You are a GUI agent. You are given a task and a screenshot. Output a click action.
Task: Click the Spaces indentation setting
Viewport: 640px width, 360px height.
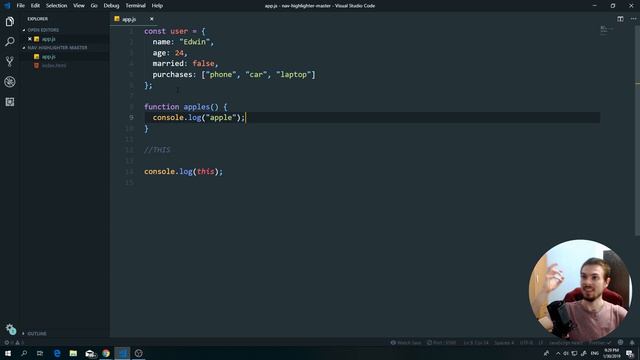pyautogui.click(x=504, y=343)
